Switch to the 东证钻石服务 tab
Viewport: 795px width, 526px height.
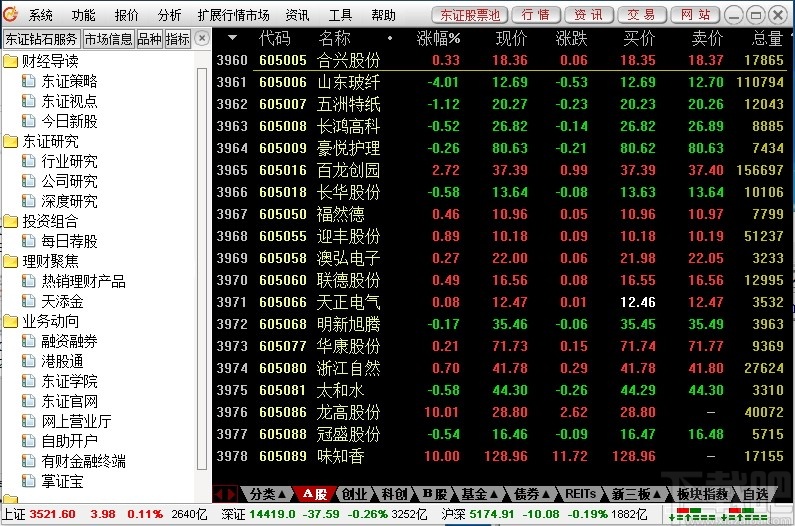tap(41, 39)
